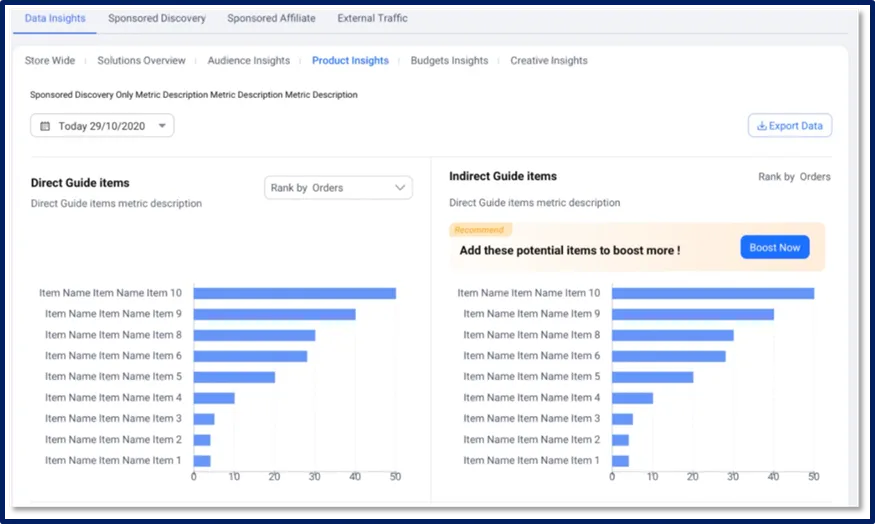Click the Recommend badge on banner
Screen dimensions: 875x524
480,230
